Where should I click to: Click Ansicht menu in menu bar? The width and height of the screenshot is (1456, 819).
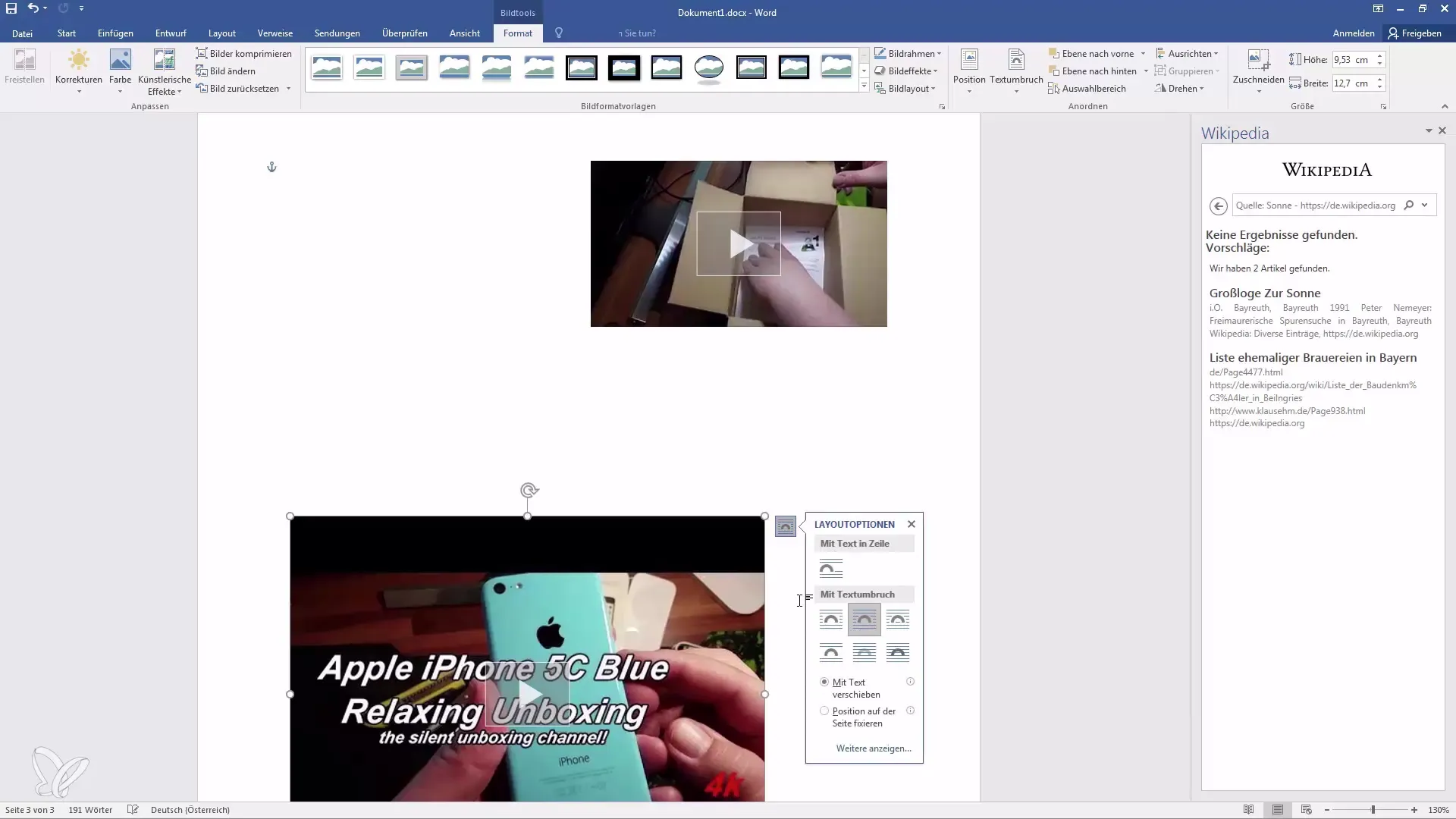point(465,33)
